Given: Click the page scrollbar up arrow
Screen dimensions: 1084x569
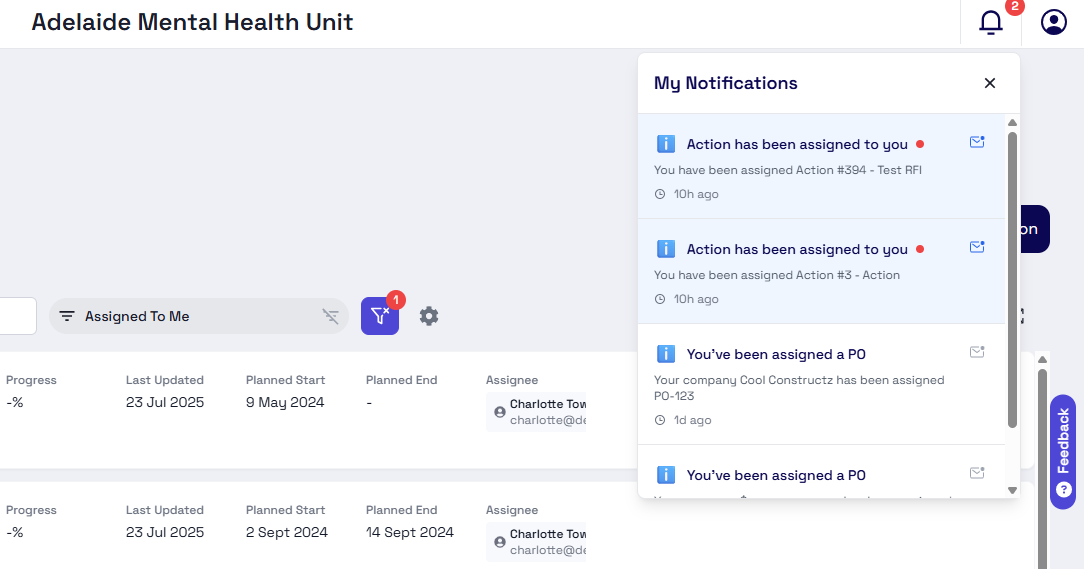Looking at the screenshot, I should point(1043,360).
